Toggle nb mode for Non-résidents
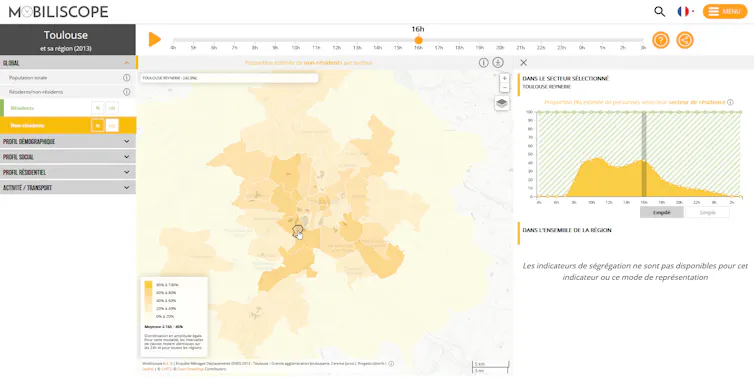This screenshot has width=754, height=379. [112, 126]
